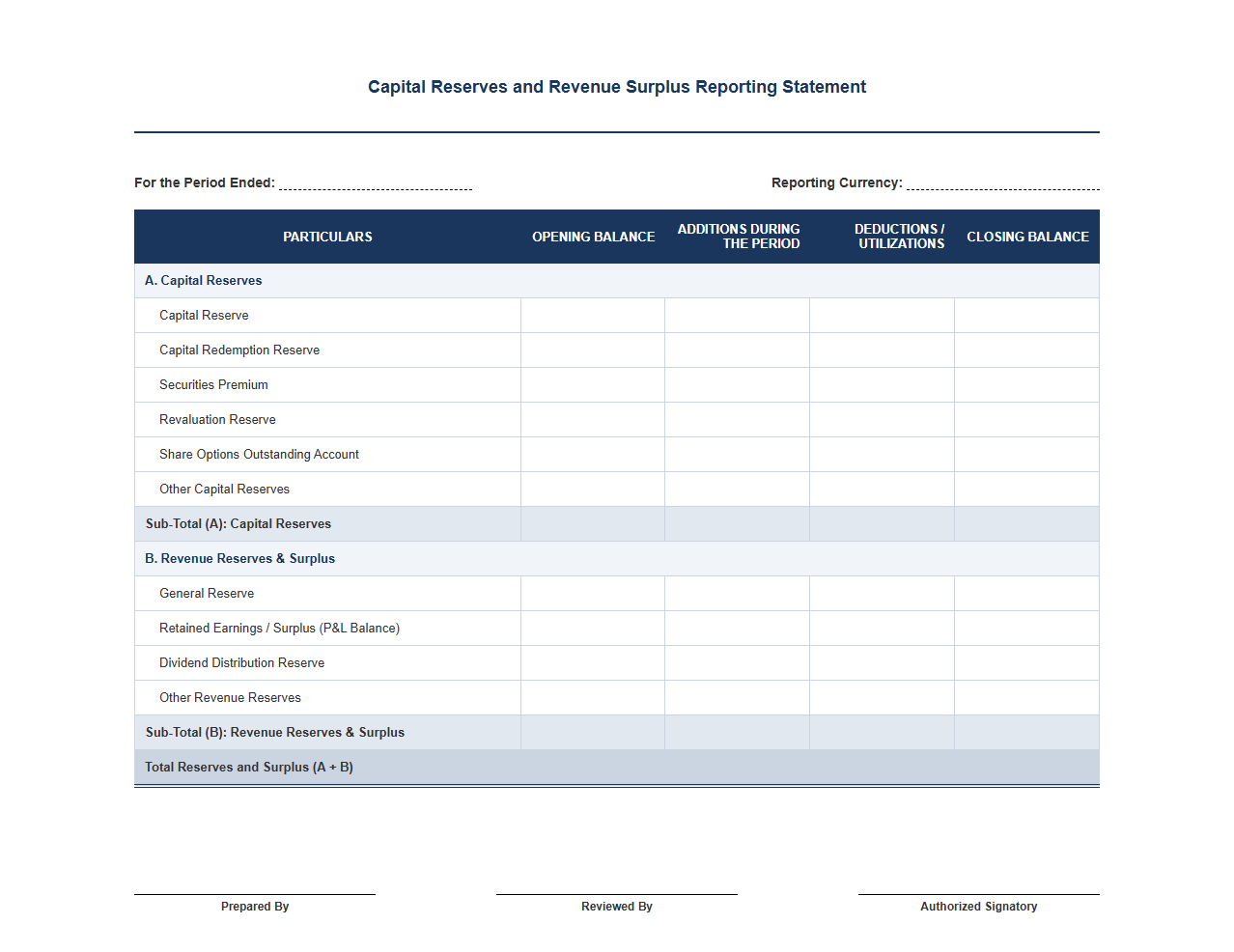Click Share Options Outstanding Account deductions cell
Screen dimensions: 1234x952
point(883,455)
